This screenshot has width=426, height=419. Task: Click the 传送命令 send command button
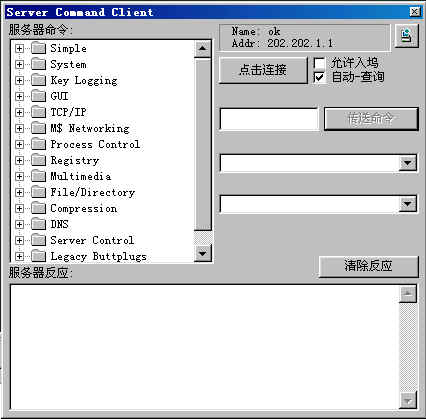point(371,119)
